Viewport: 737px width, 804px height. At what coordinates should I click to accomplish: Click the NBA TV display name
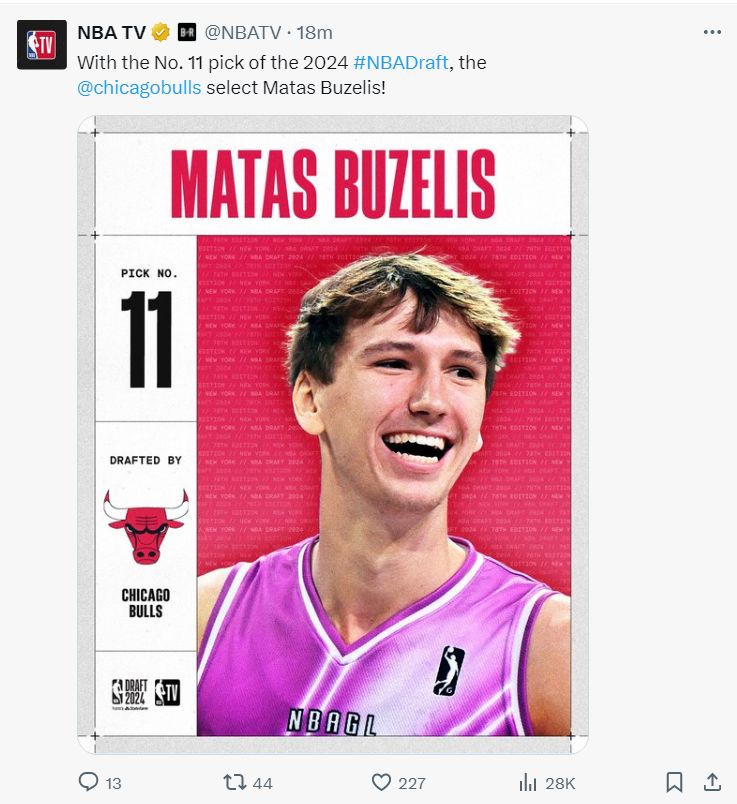point(111,33)
